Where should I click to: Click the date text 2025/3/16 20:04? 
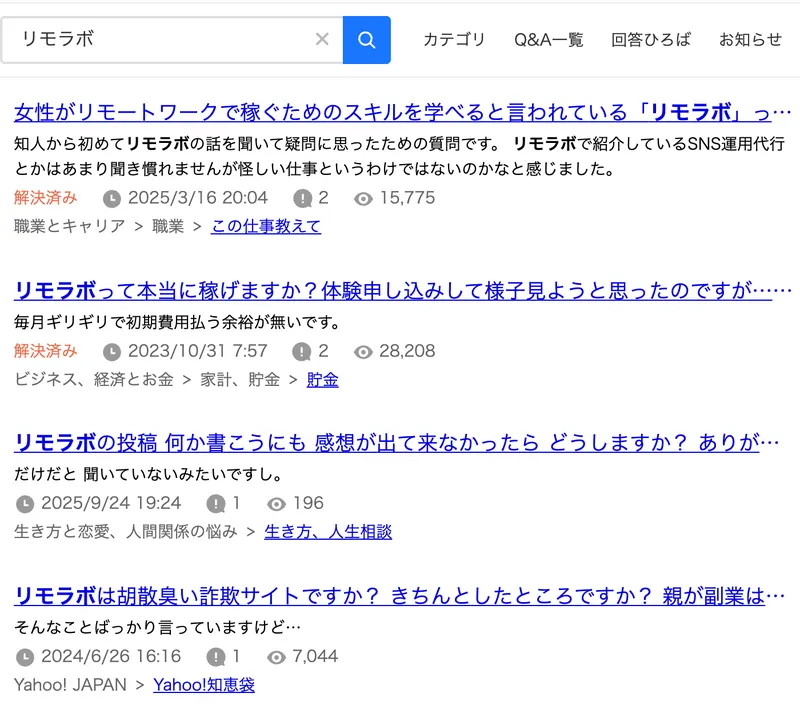198,197
